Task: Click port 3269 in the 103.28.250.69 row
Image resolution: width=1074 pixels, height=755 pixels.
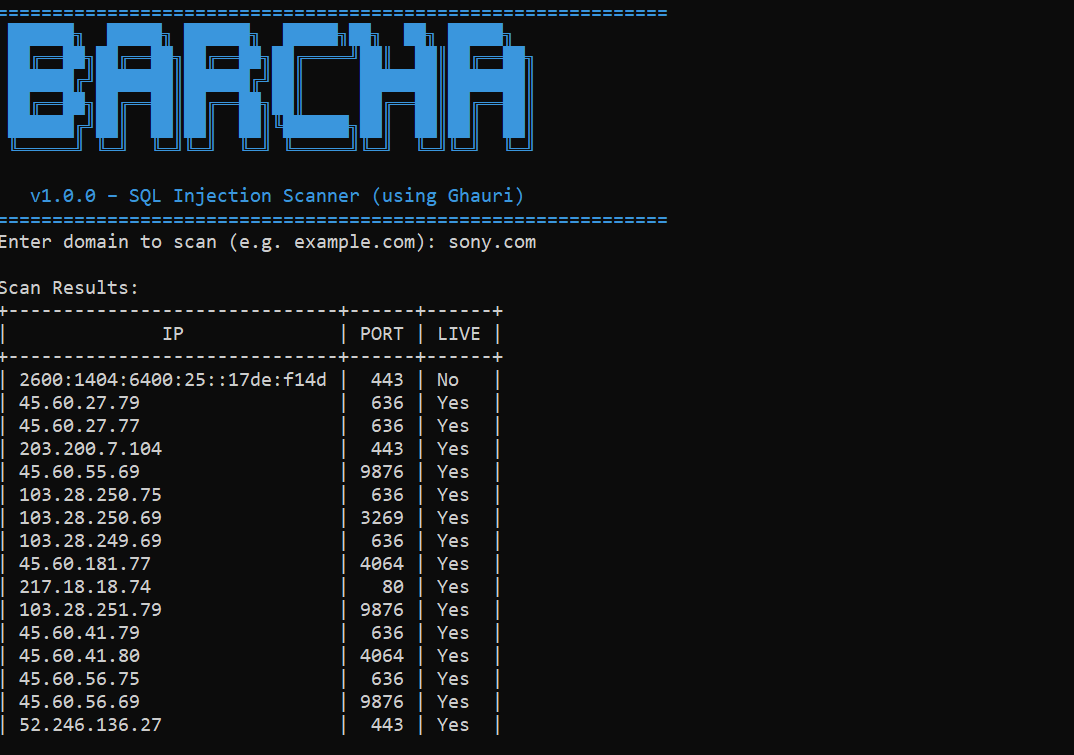Action: 382,518
